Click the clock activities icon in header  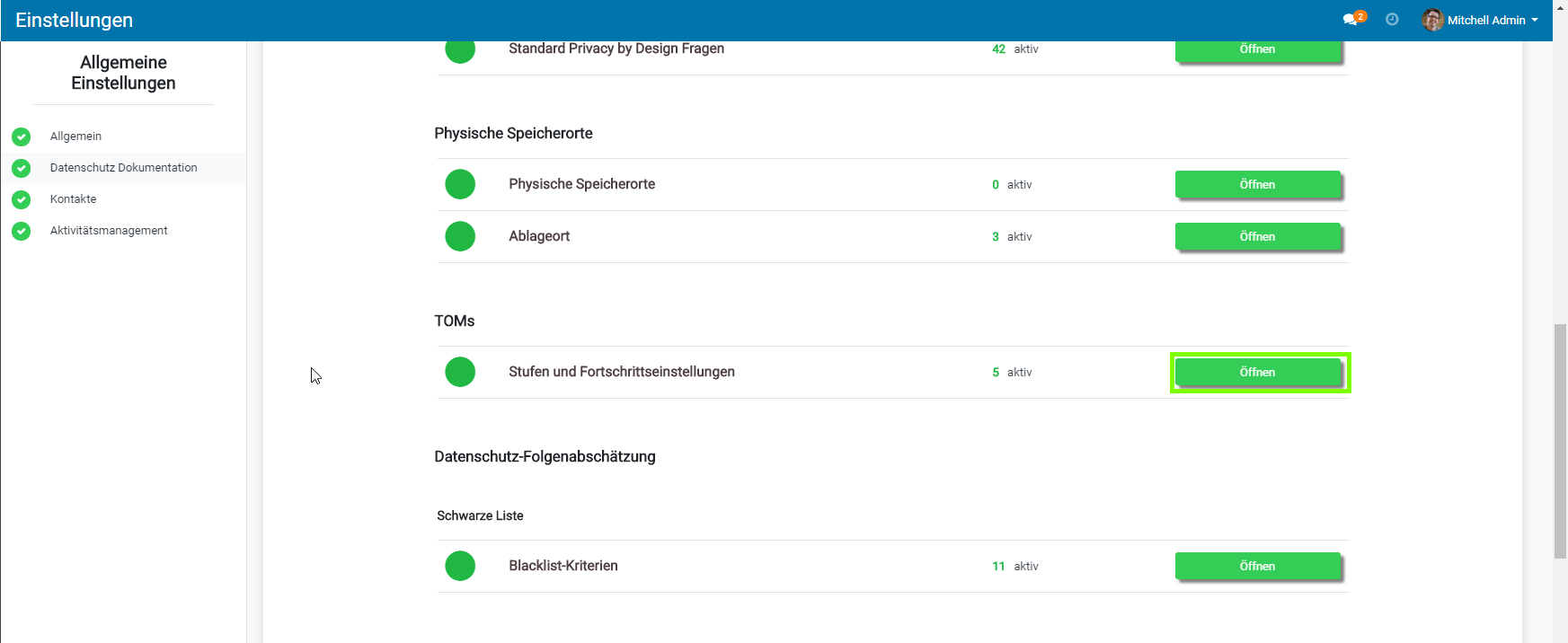1392,20
